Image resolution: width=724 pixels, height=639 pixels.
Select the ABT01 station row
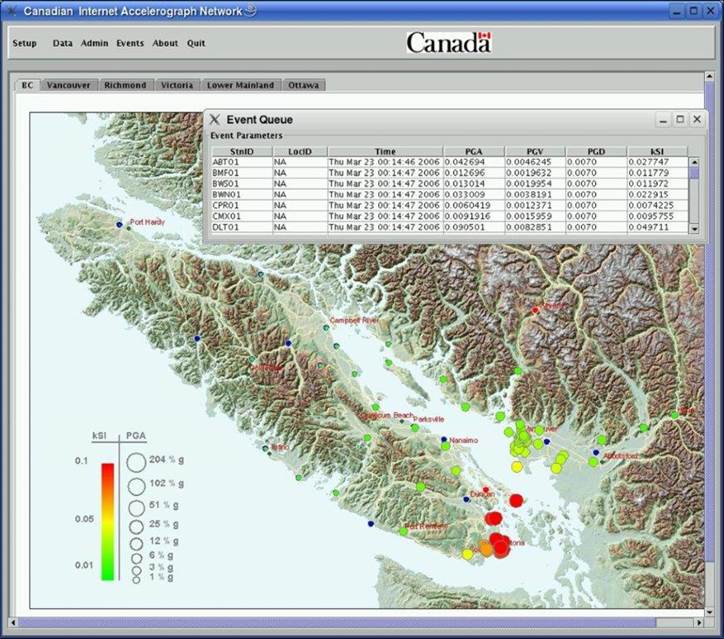point(450,162)
